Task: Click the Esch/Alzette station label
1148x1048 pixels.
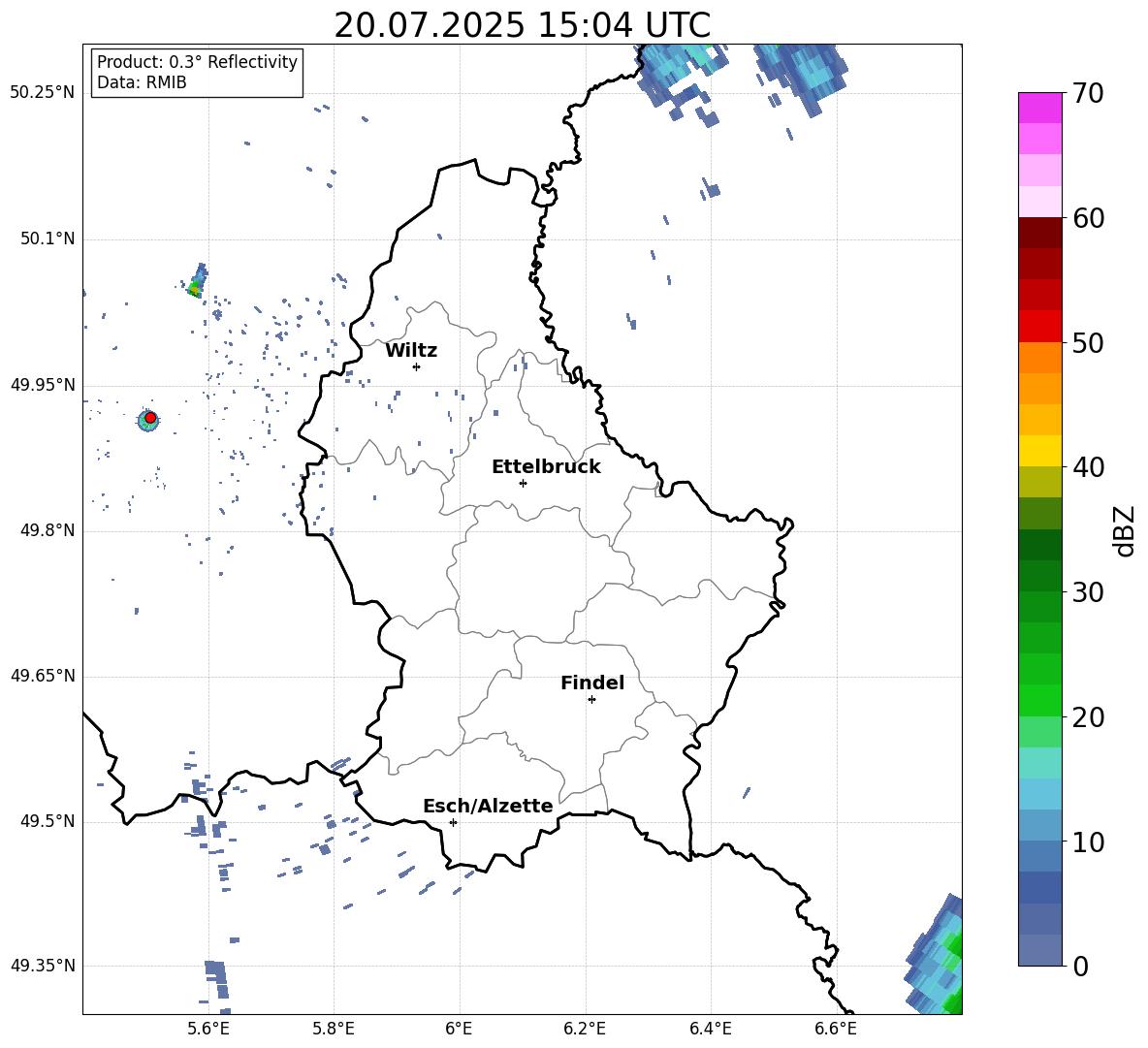Action: coord(488,806)
